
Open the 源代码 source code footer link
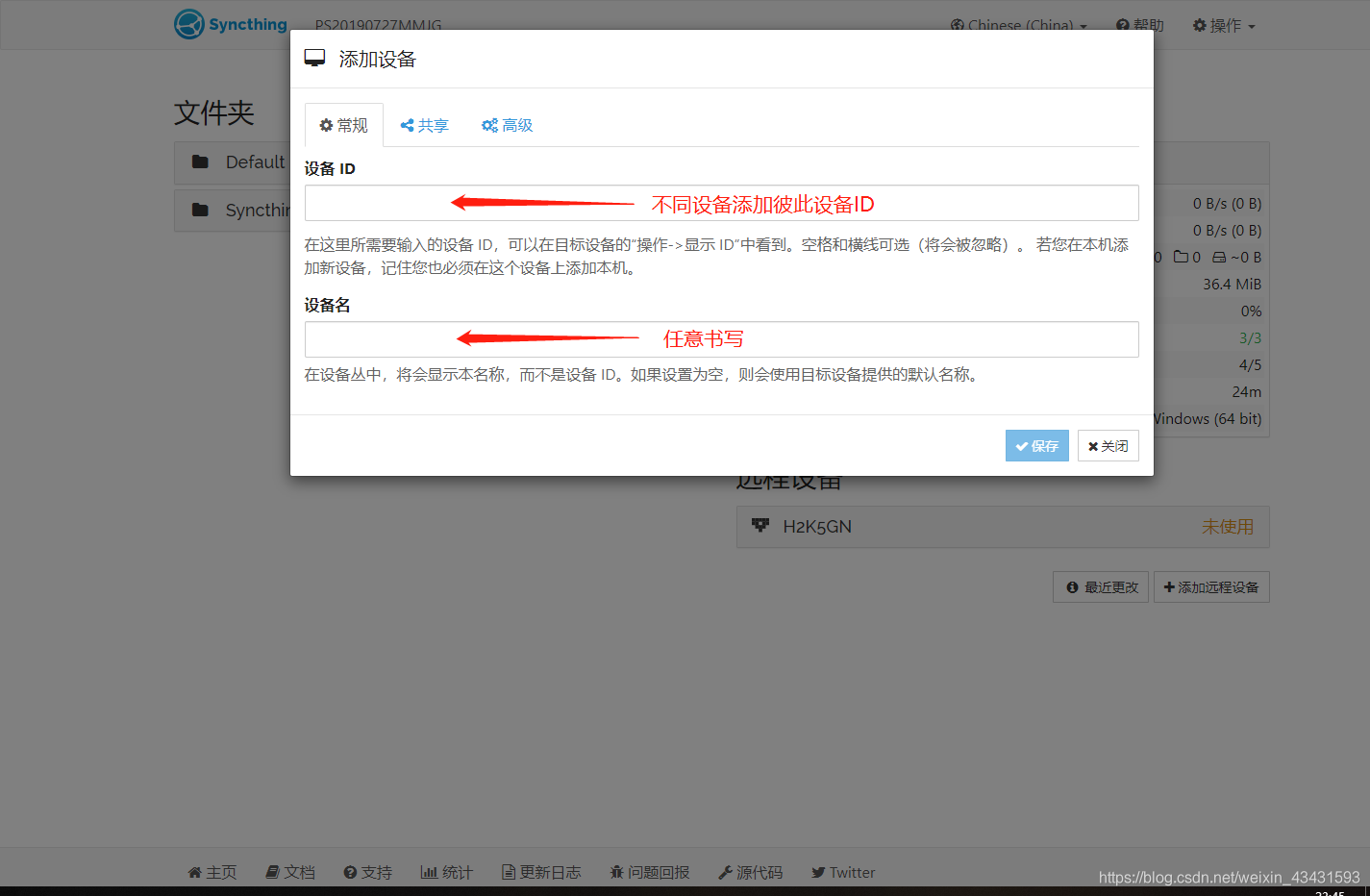(x=751, y=872)
